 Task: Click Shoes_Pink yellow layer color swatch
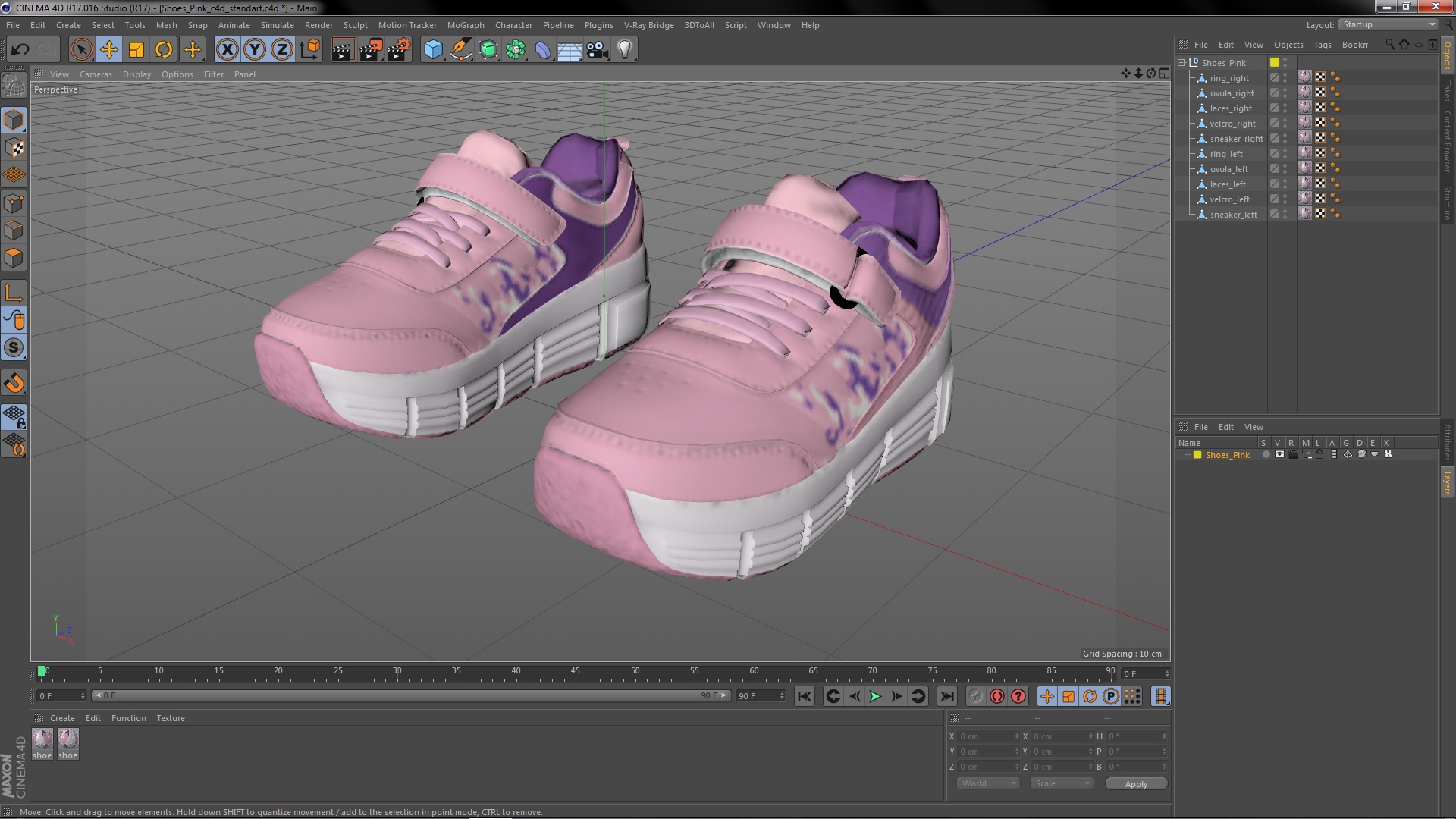1275,62
